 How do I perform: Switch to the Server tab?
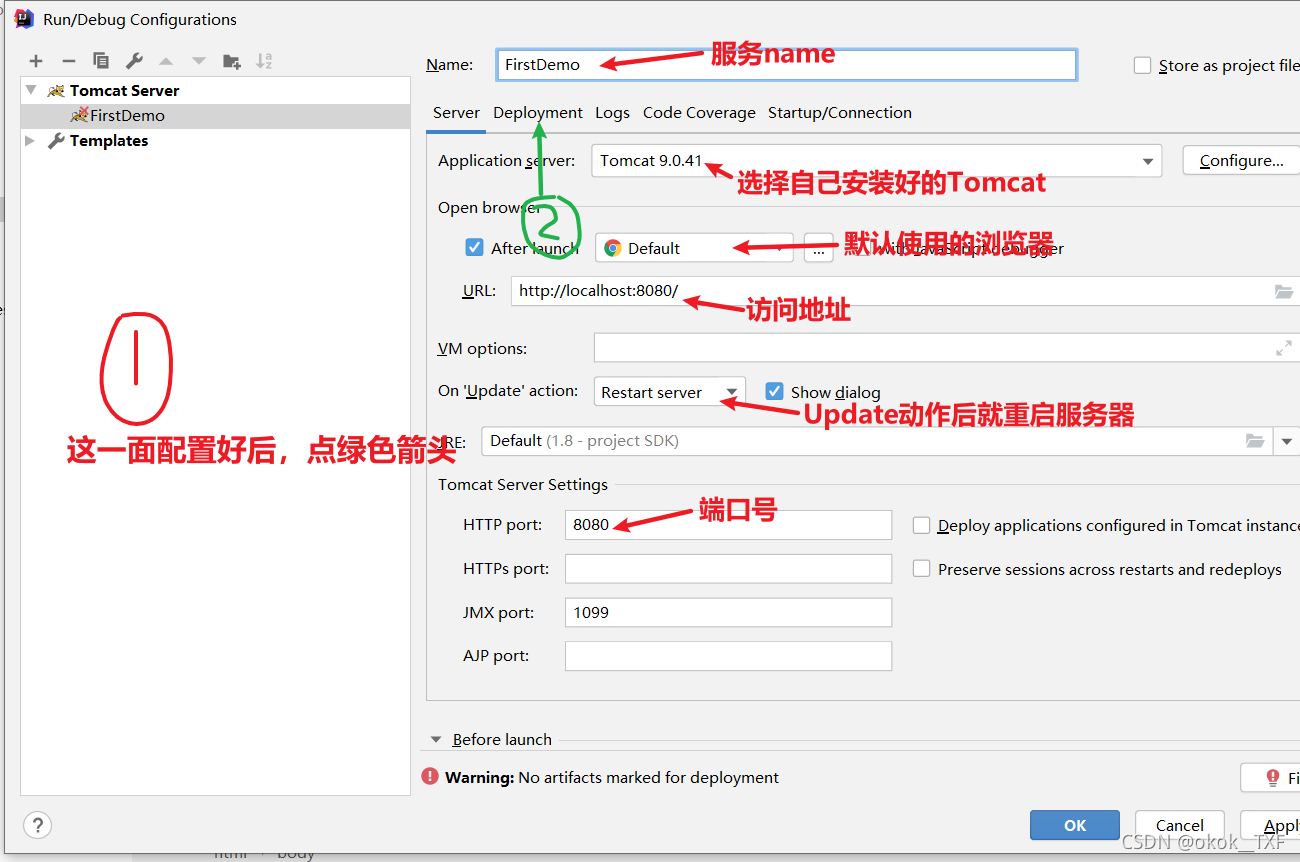456,113
